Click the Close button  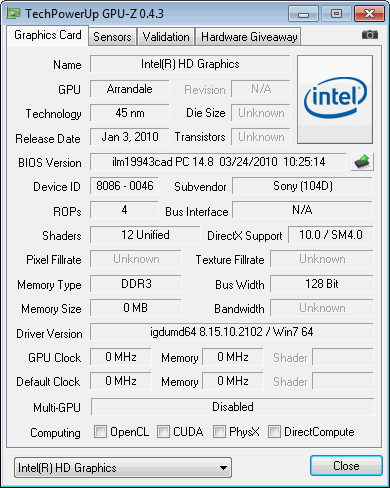(346, 466)
